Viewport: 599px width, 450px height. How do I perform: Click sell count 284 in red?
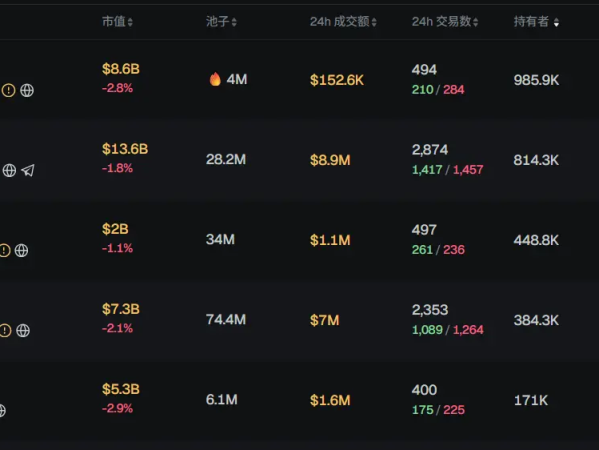(x=453, y=90)
